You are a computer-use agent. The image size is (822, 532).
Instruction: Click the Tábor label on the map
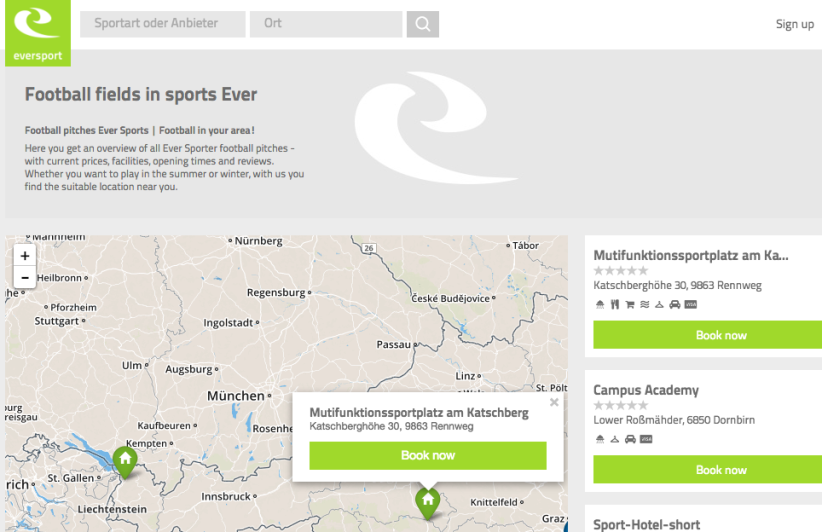pyautogui.click(x=525, y=245)
